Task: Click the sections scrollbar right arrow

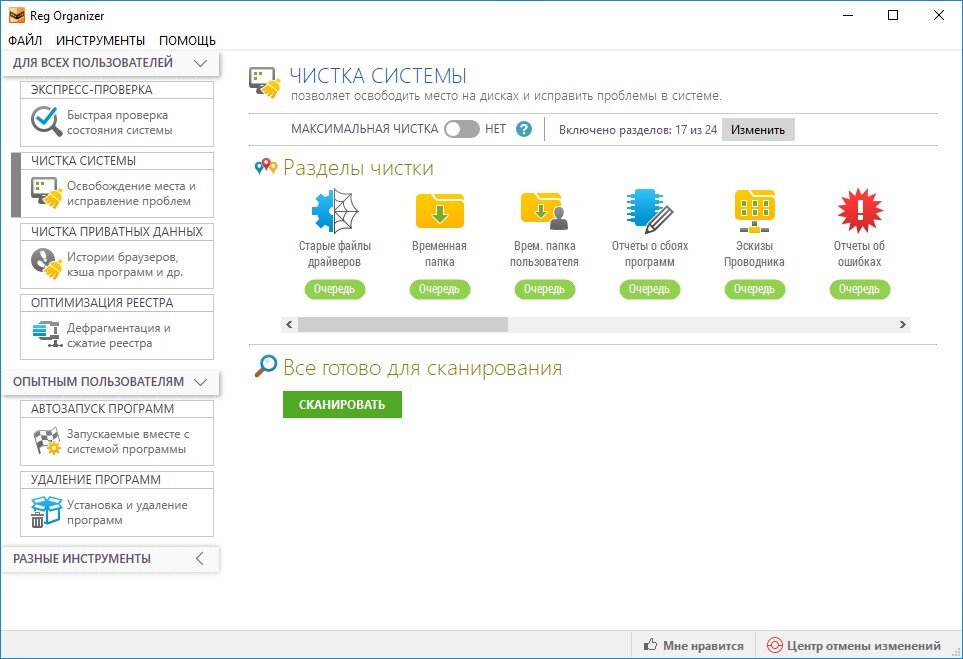Action: 903,324
